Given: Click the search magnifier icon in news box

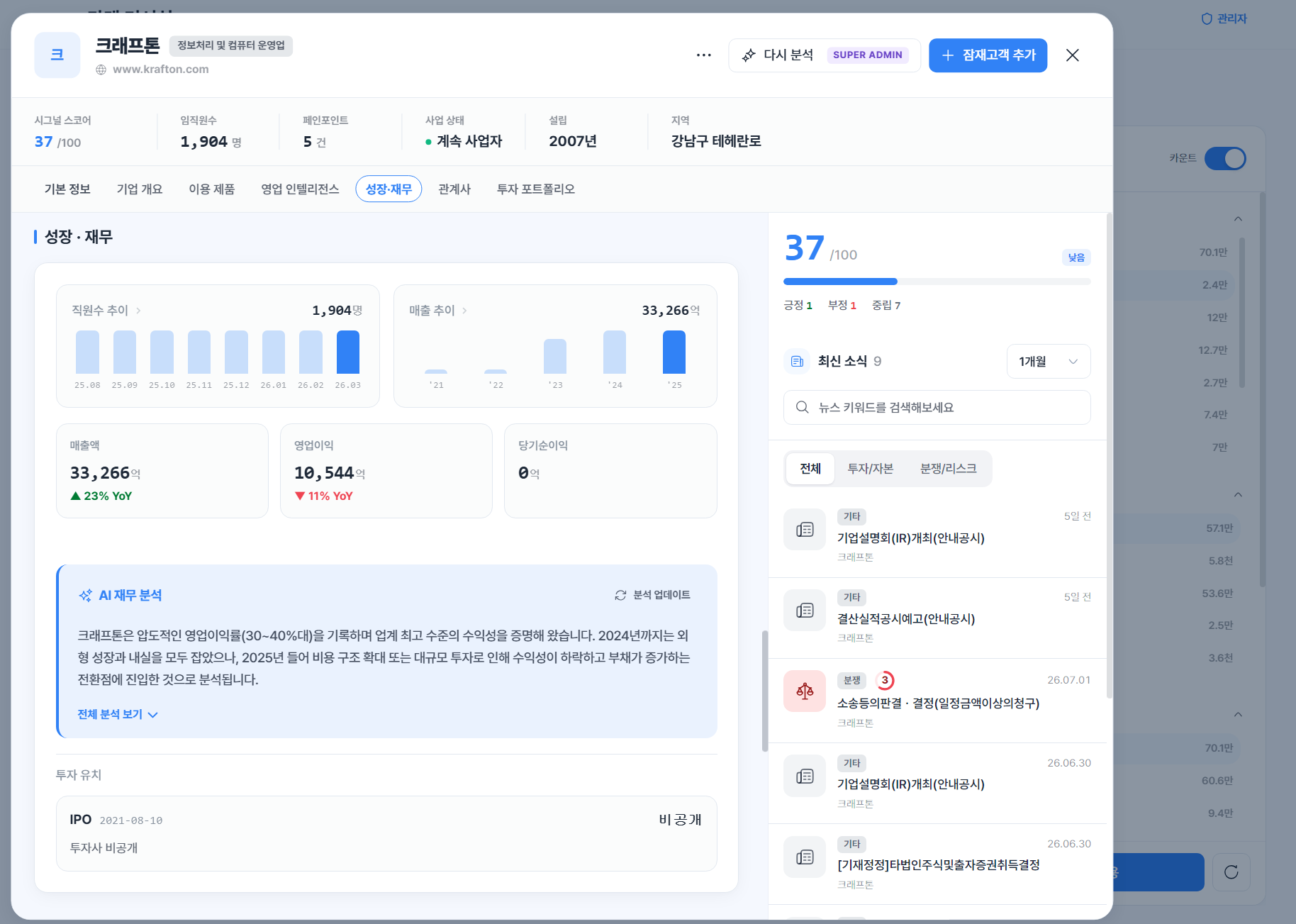Looking at the screenshot, I should click(802, 408).
